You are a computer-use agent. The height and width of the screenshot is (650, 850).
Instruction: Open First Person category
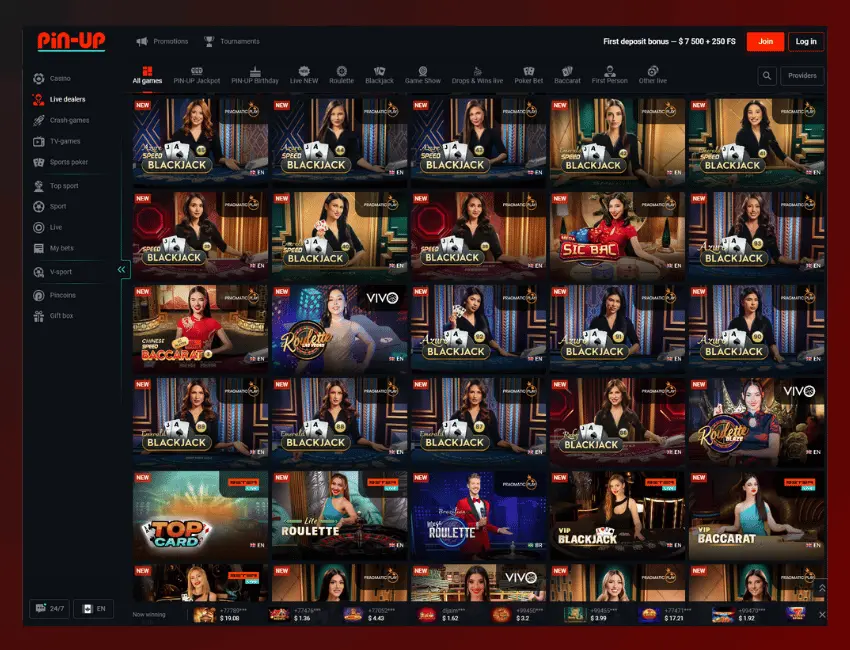[x=609, y=75]
